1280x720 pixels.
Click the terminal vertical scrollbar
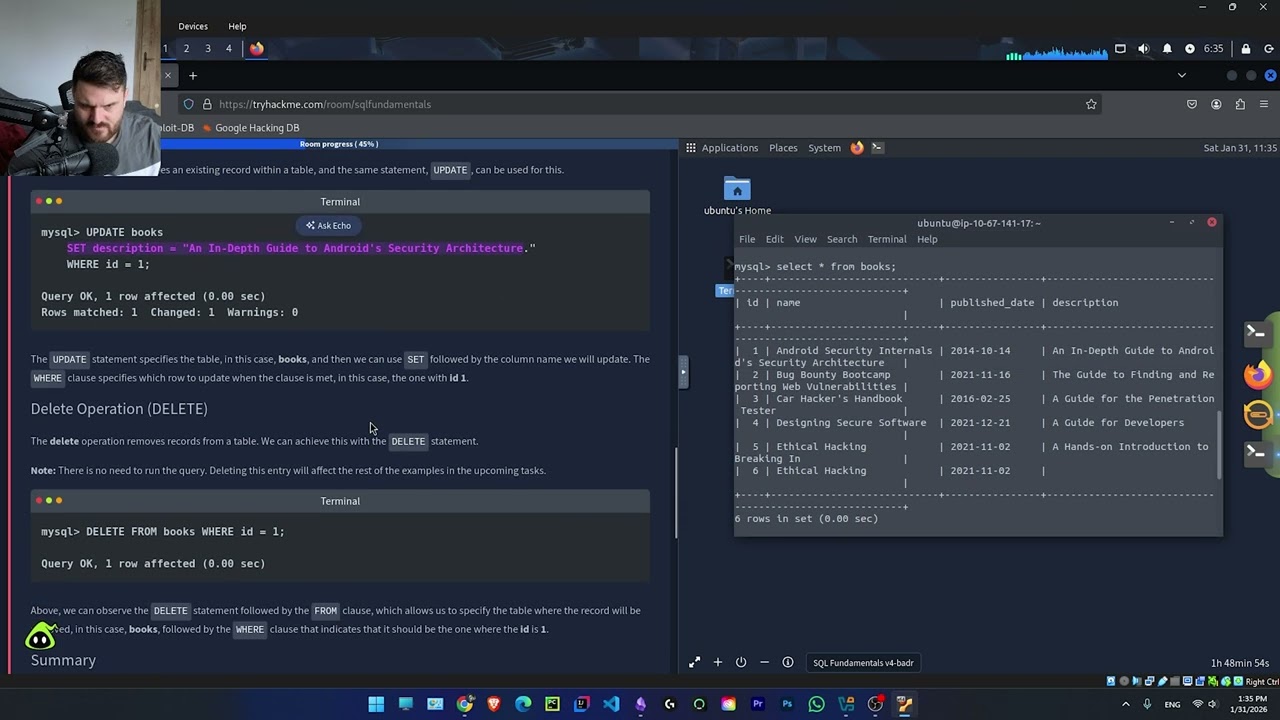[1219, 445]
